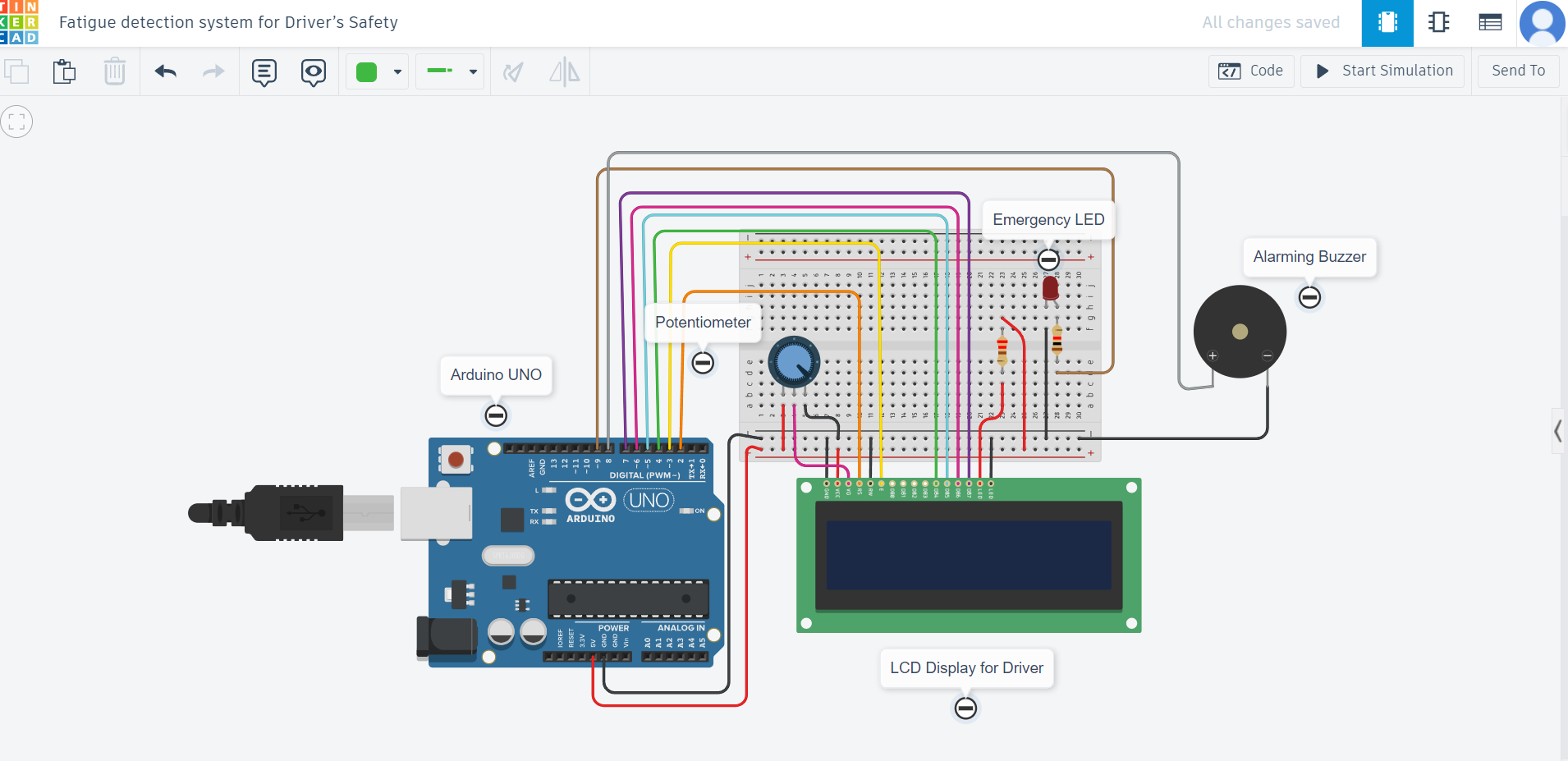Screen dimensions: 1568x761
Task: Open the Schematic view
Action: [1439, 22]
